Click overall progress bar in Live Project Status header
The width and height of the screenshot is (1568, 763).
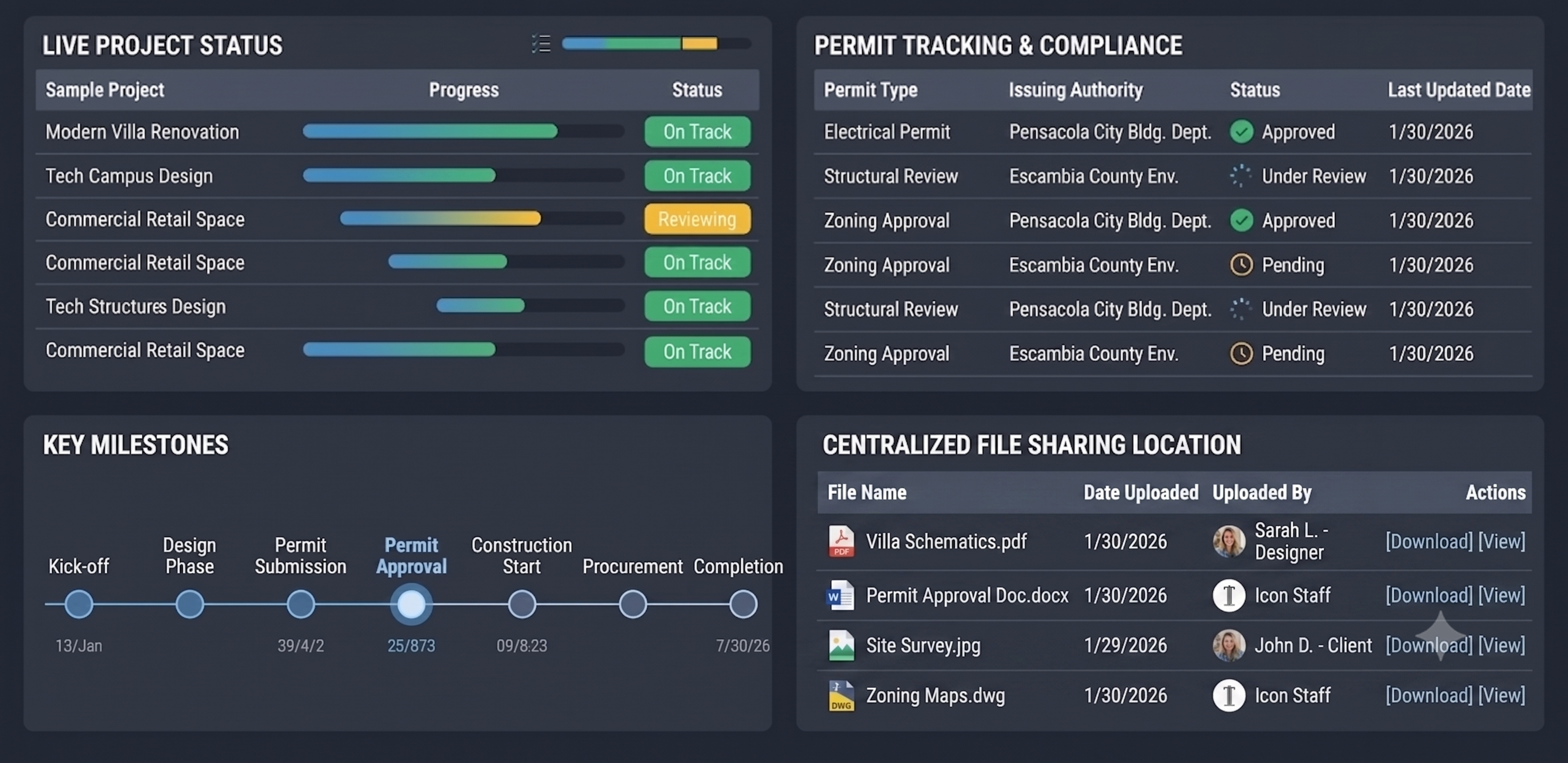[x=656, y=44]
